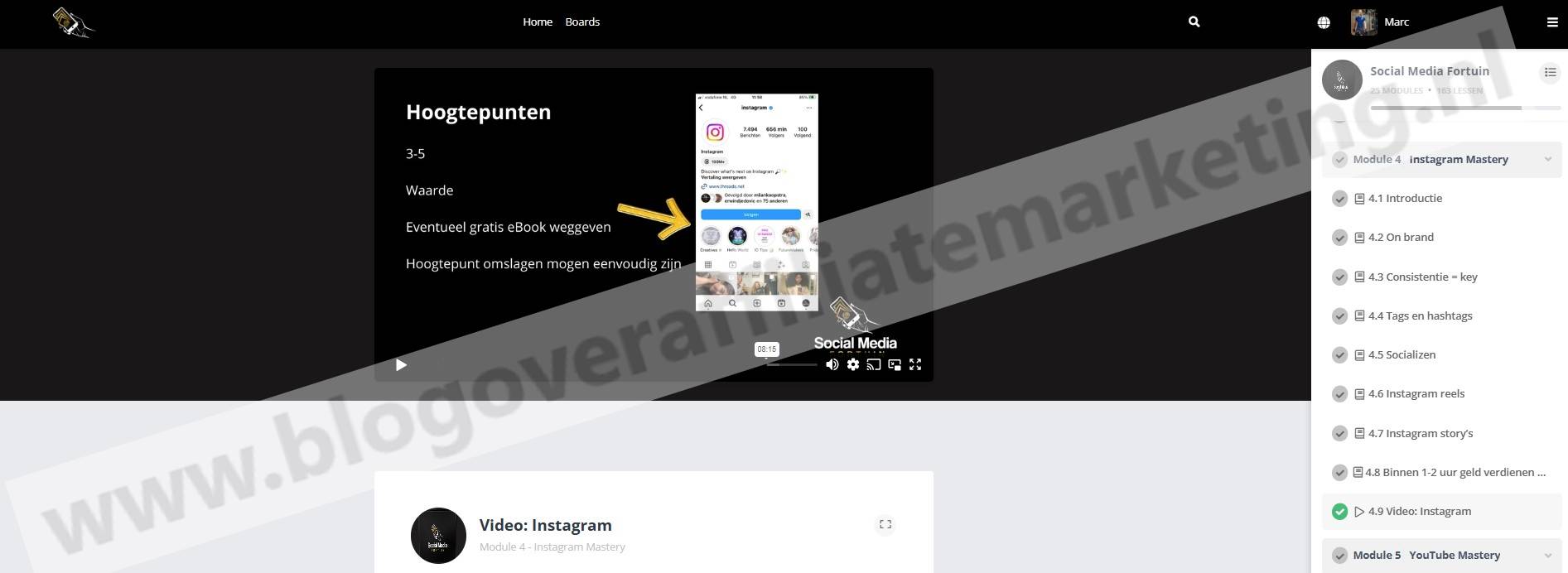Toggle the course module list icon
Viewport: 1568px width, 573px height.
tap(1549, 73)
